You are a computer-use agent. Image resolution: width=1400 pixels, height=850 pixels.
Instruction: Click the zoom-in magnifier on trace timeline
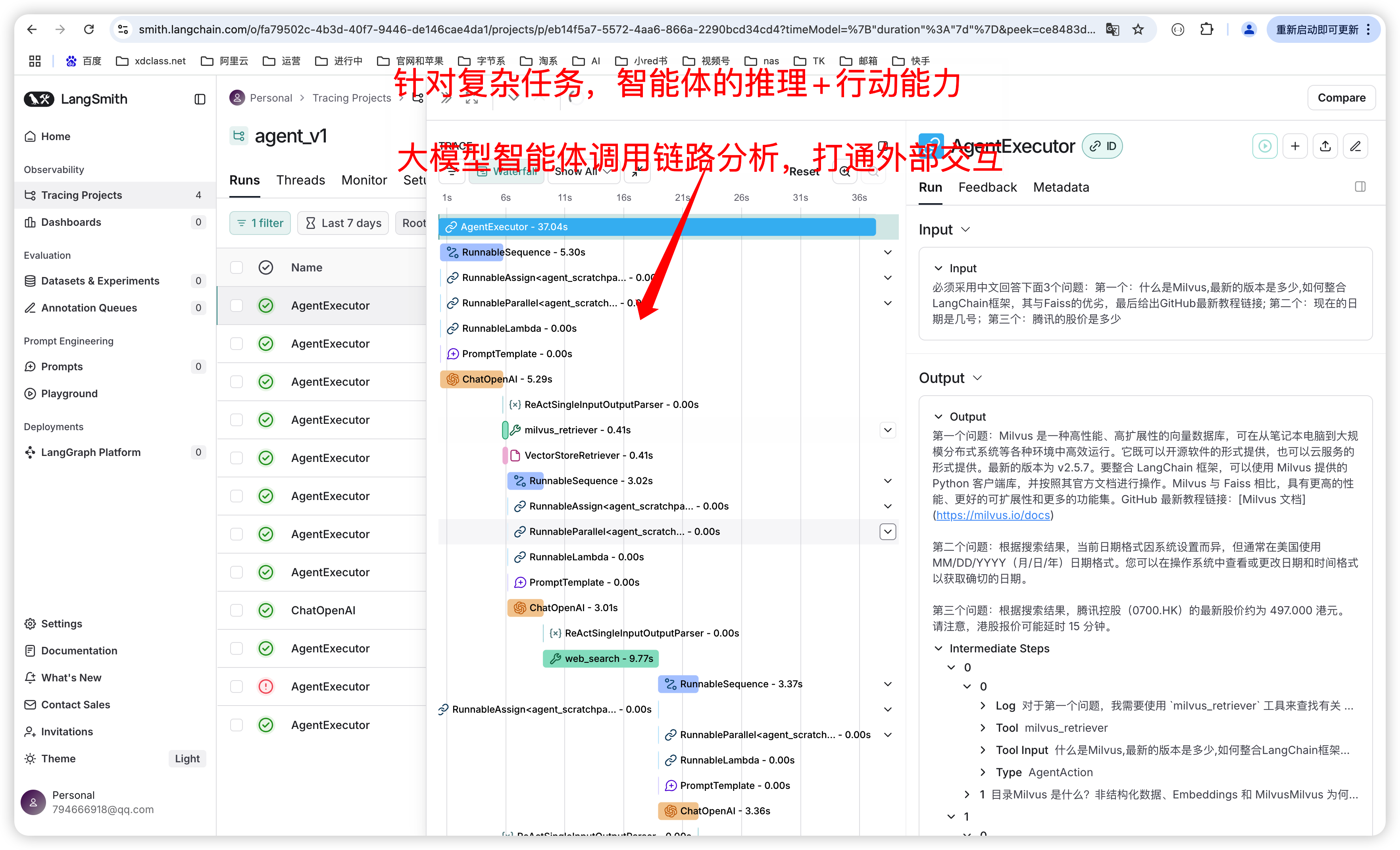[845, 171]
